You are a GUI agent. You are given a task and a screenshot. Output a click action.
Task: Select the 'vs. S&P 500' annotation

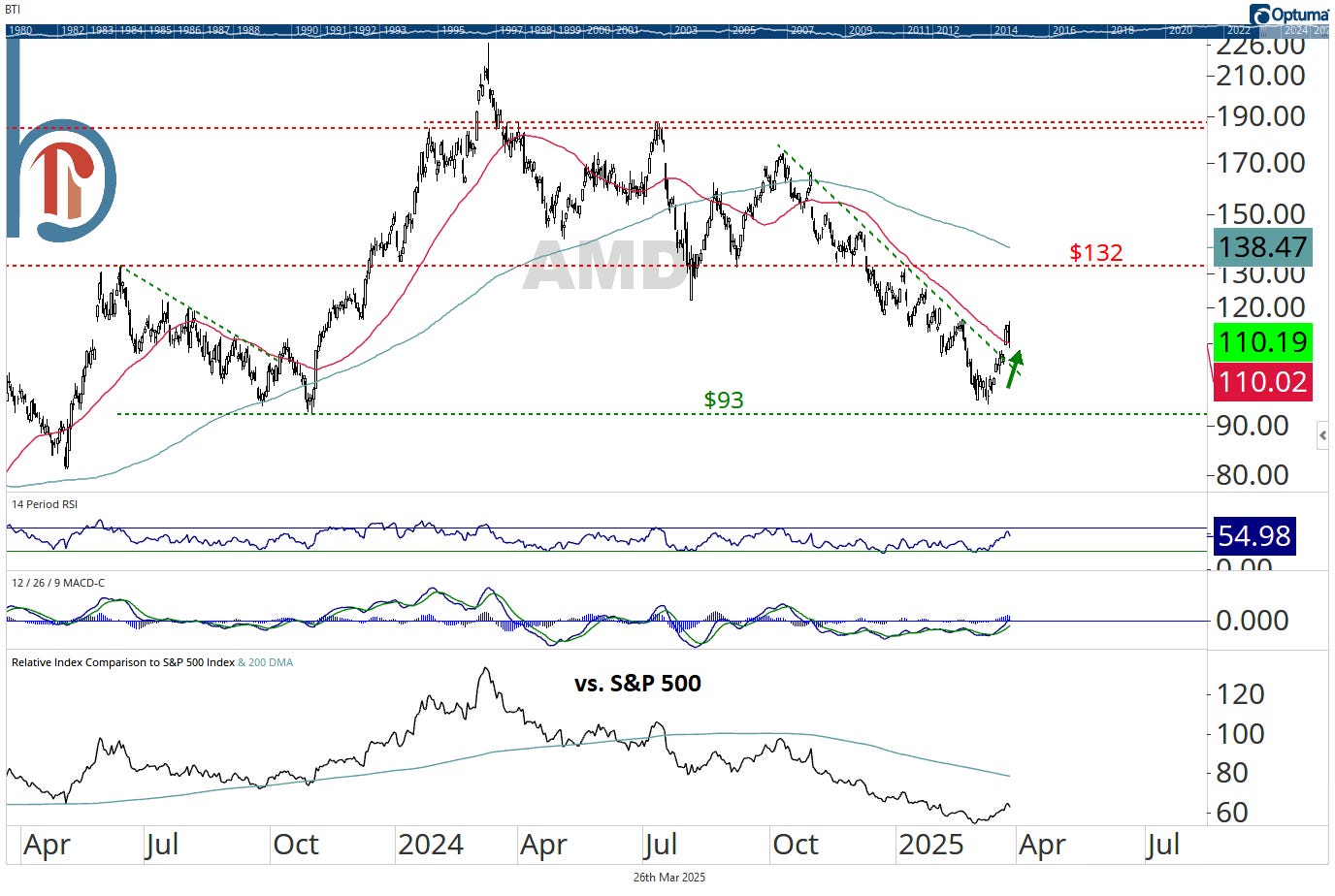pos(637,684)
